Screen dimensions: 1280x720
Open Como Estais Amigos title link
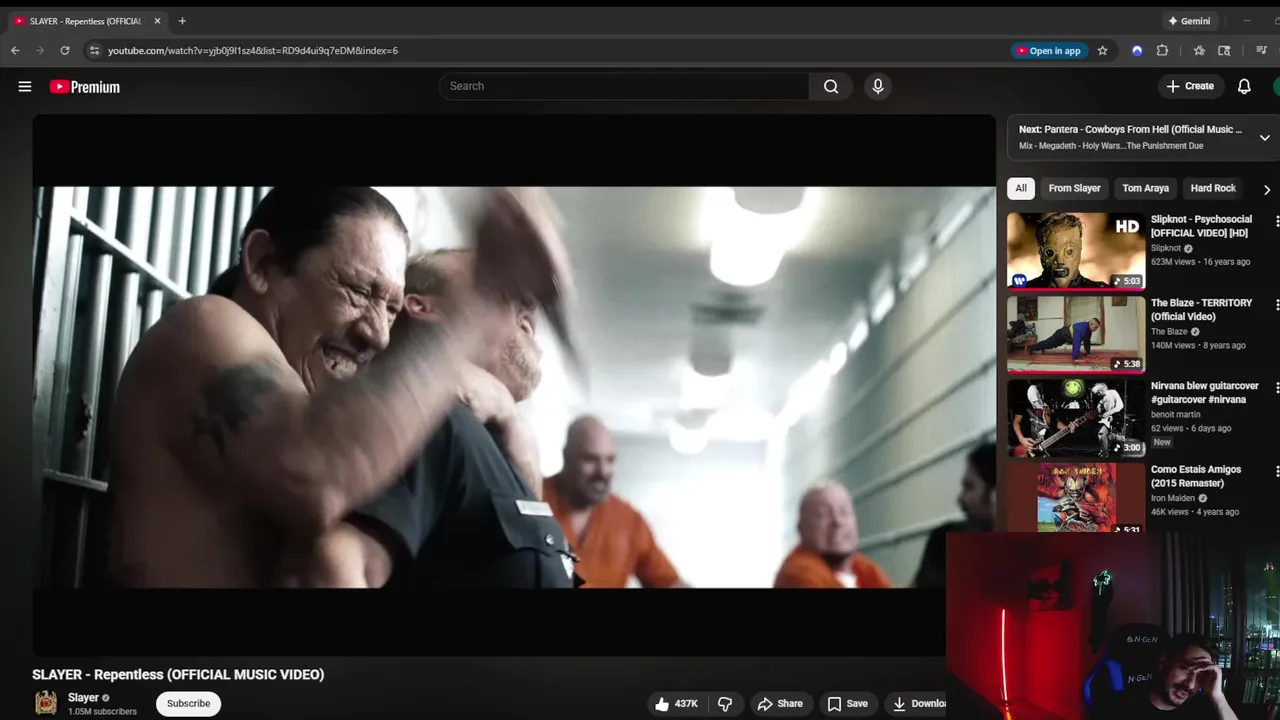[x=1196, y=476]
